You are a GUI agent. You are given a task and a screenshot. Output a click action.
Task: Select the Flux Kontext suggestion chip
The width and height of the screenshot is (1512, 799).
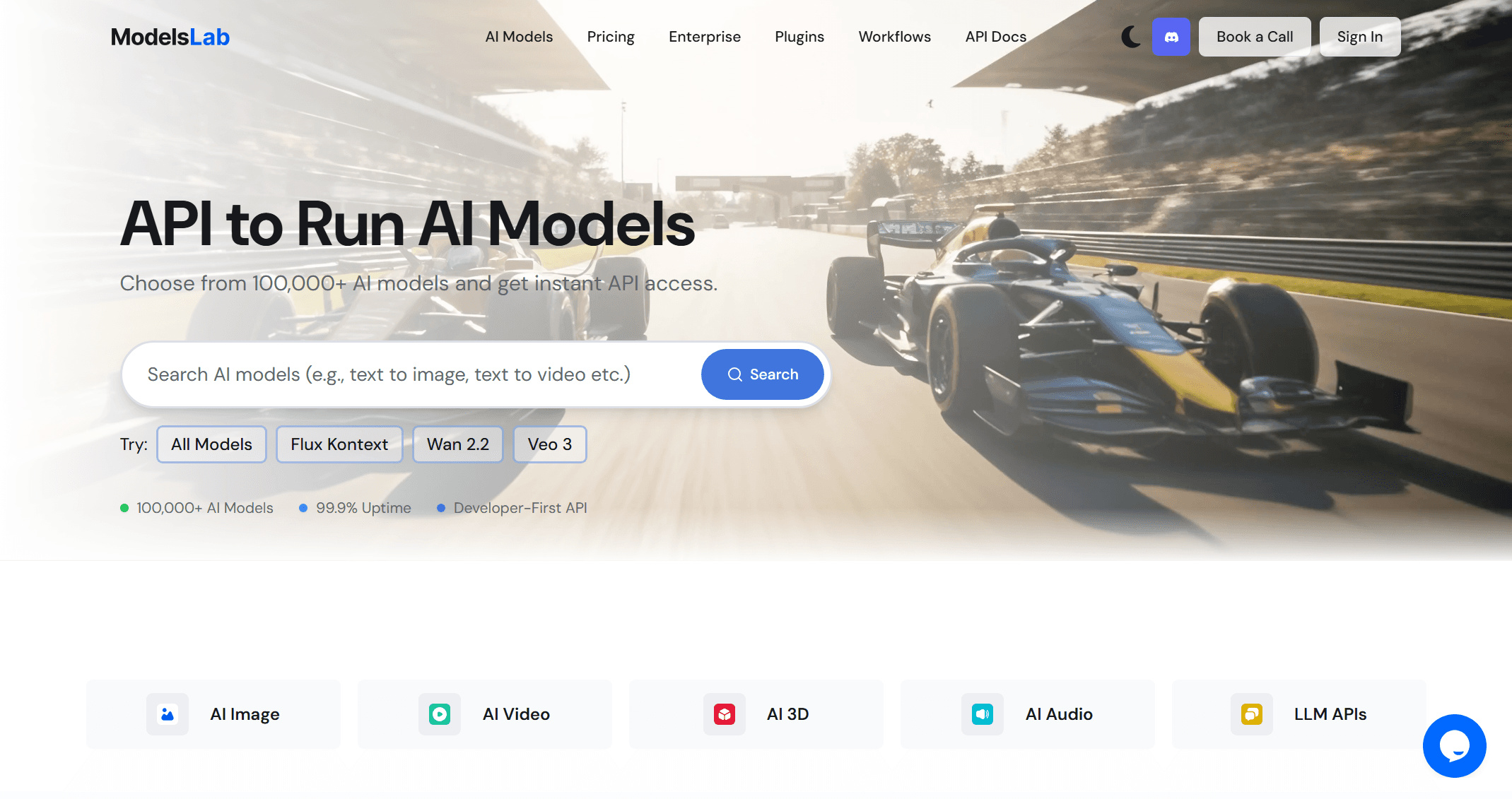pyautogui.click(x=339, y=444)
